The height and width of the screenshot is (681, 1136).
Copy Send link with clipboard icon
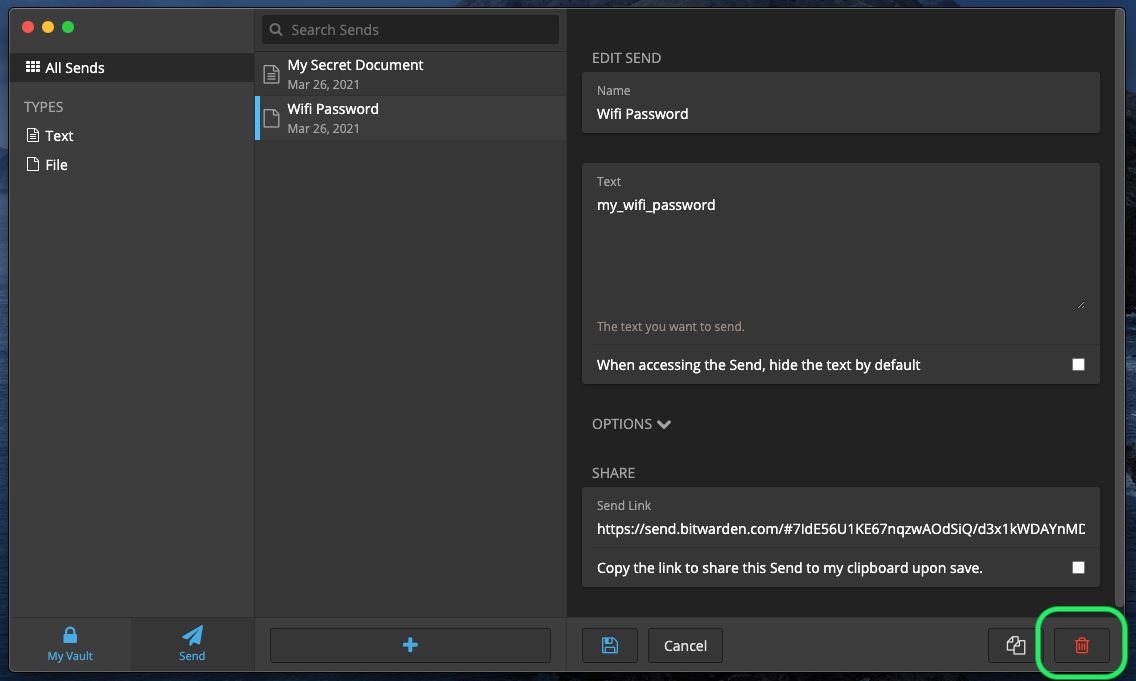click(1016, 645)
